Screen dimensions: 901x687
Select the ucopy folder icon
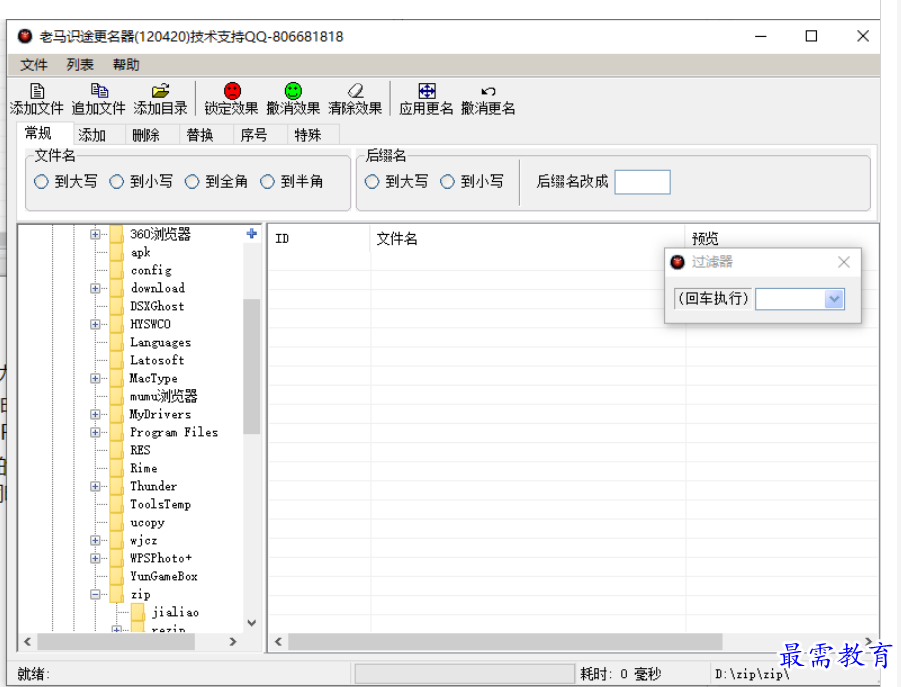tap(117, 523)
